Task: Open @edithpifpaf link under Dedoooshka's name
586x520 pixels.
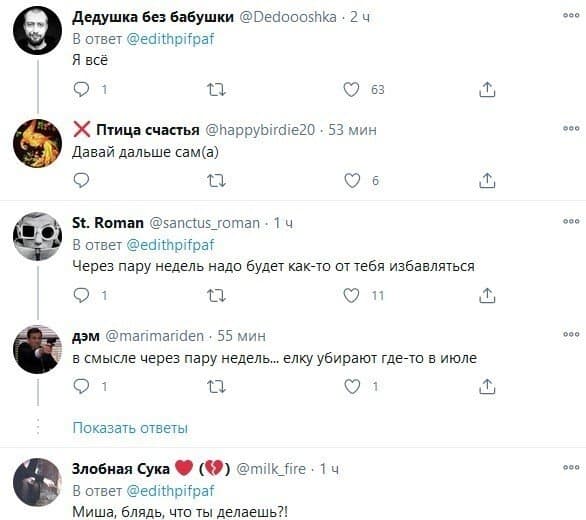Action: (x=170, y=39)
